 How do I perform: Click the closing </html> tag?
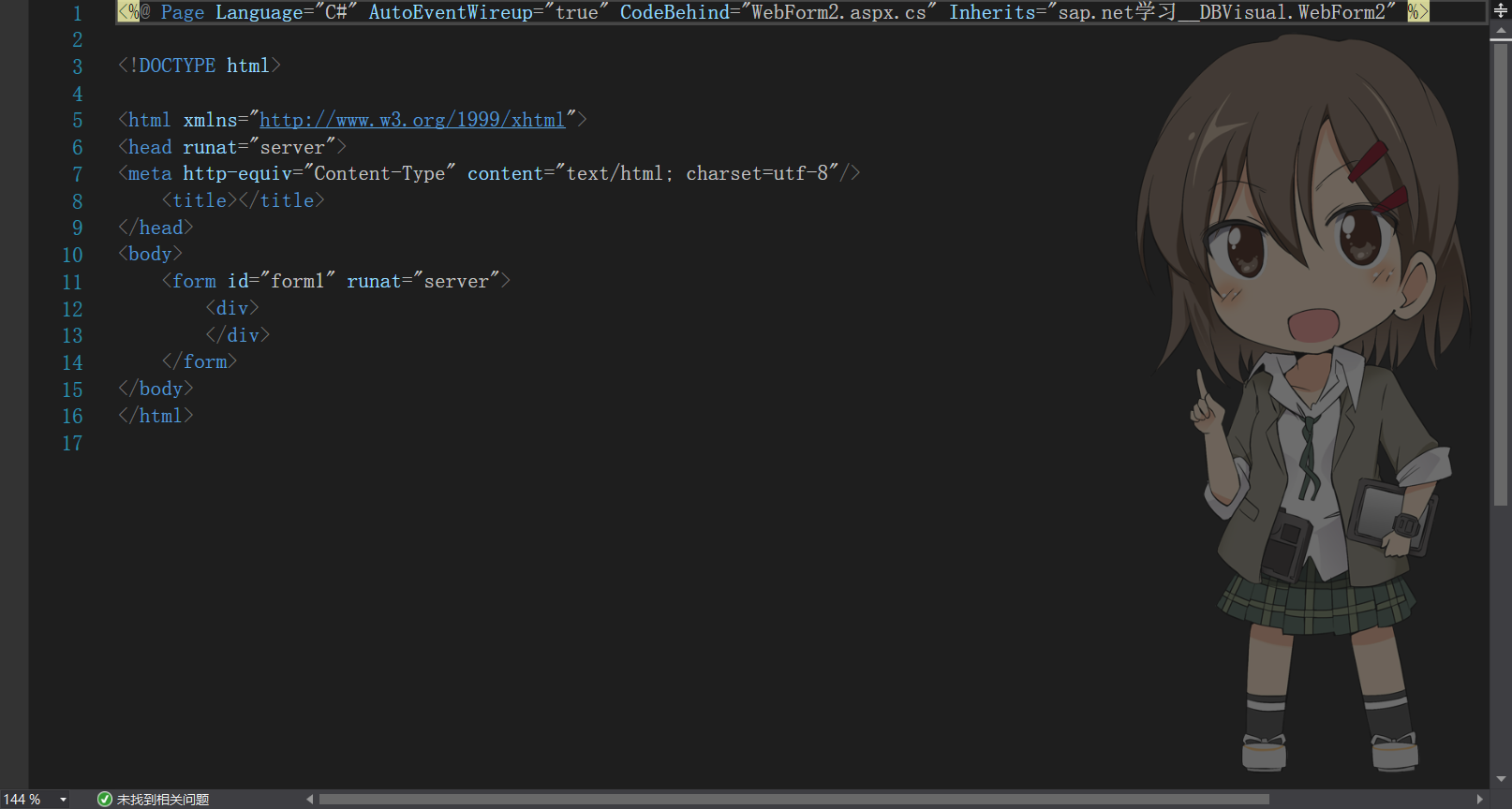(x=156, y=416)
